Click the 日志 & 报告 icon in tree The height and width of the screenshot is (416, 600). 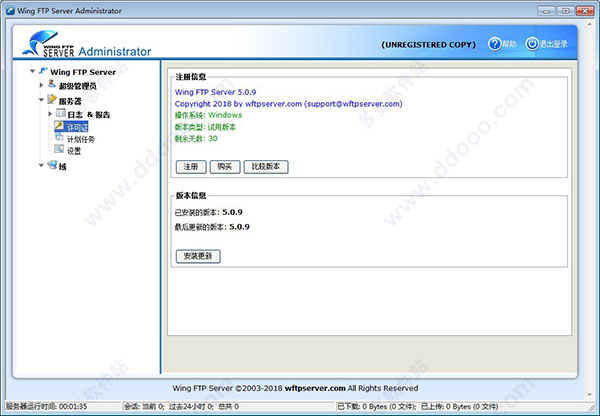(60, 113)
